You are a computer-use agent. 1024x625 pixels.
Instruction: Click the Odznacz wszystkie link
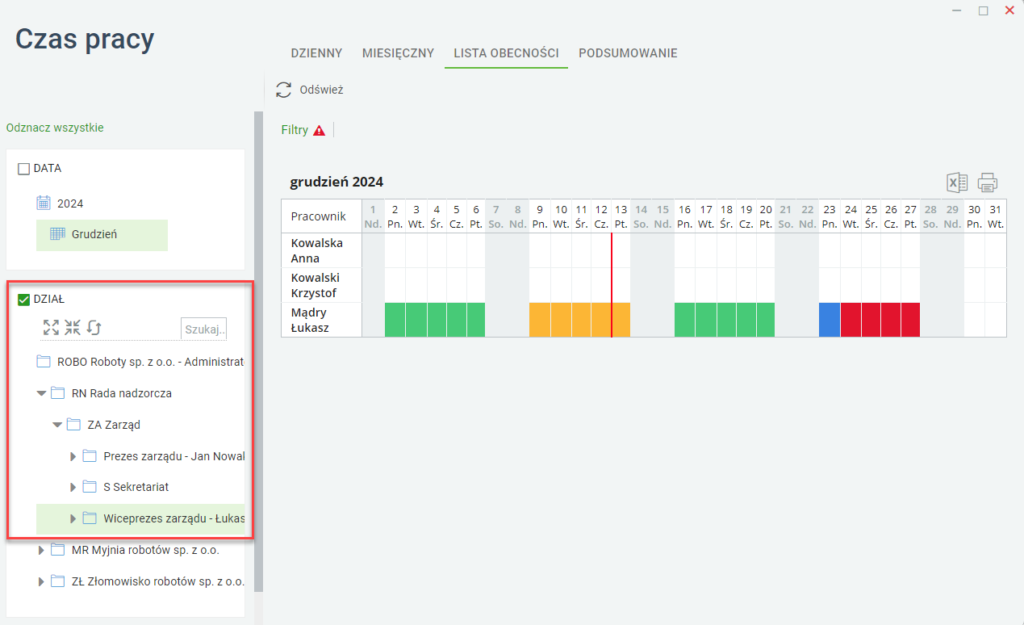[x=55, y=127]
